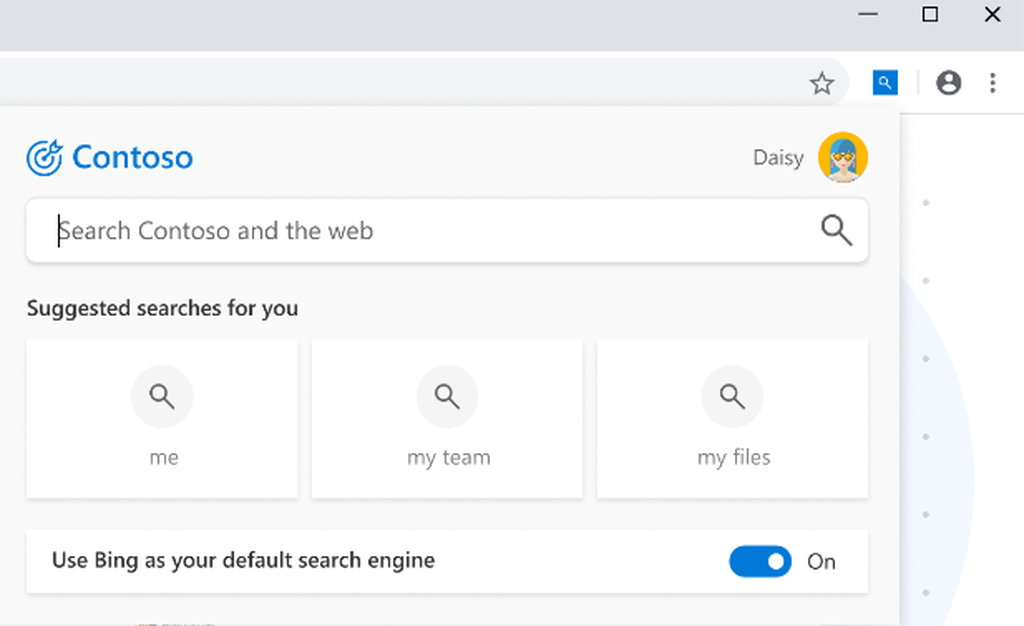1024x626 pixels.
Task: Click the search icon on the 'my team' card
Action: point(447,396)
